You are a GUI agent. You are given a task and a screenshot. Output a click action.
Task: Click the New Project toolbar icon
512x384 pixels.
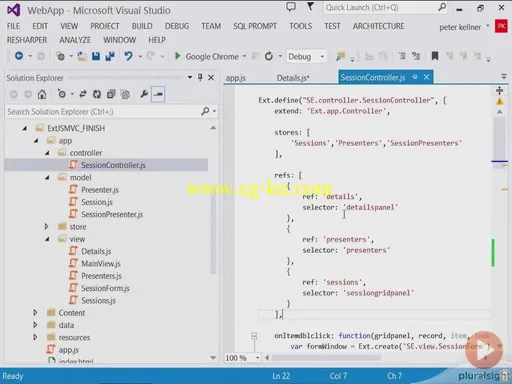(x=61, y=56)
